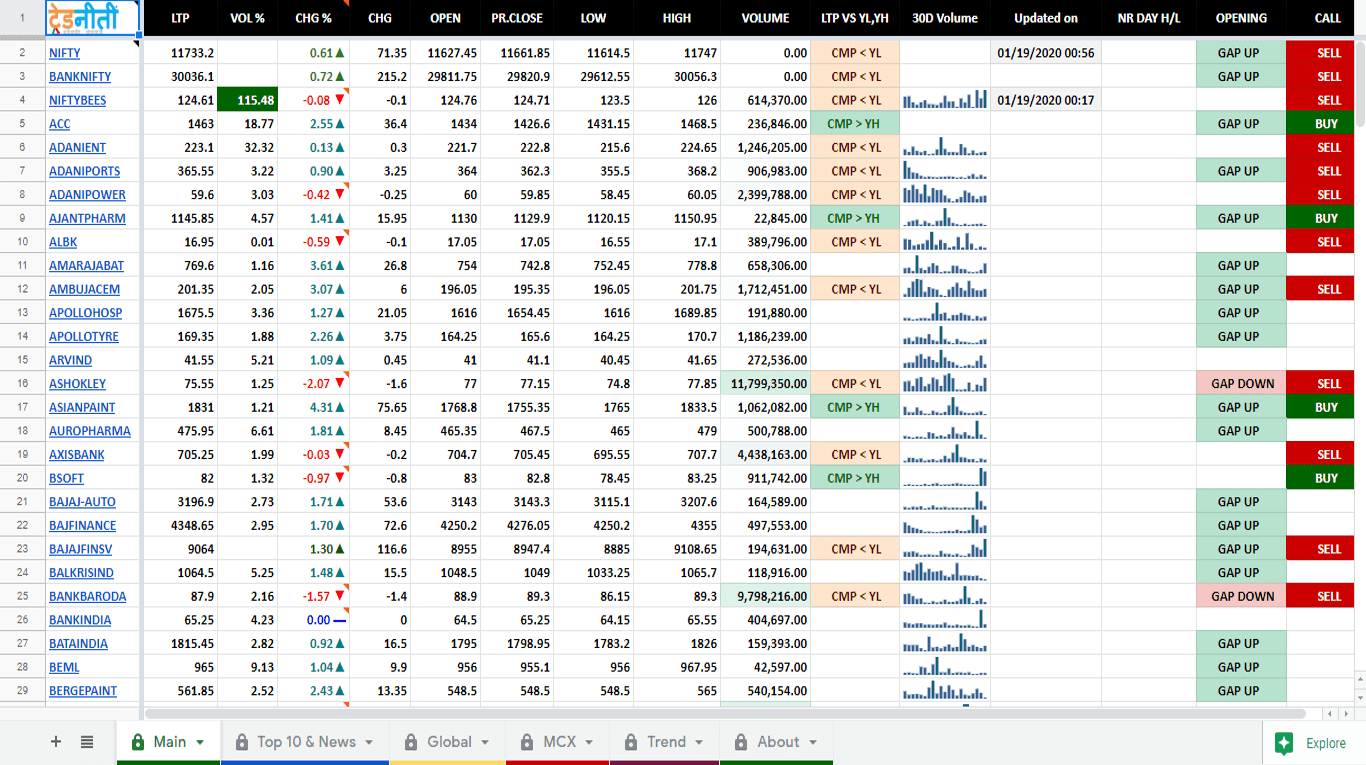The width and height of the screenshot is (1366, 765).
Task: Open the Explore panel button
Action: pyautogui.click(x=1313, y=743)
